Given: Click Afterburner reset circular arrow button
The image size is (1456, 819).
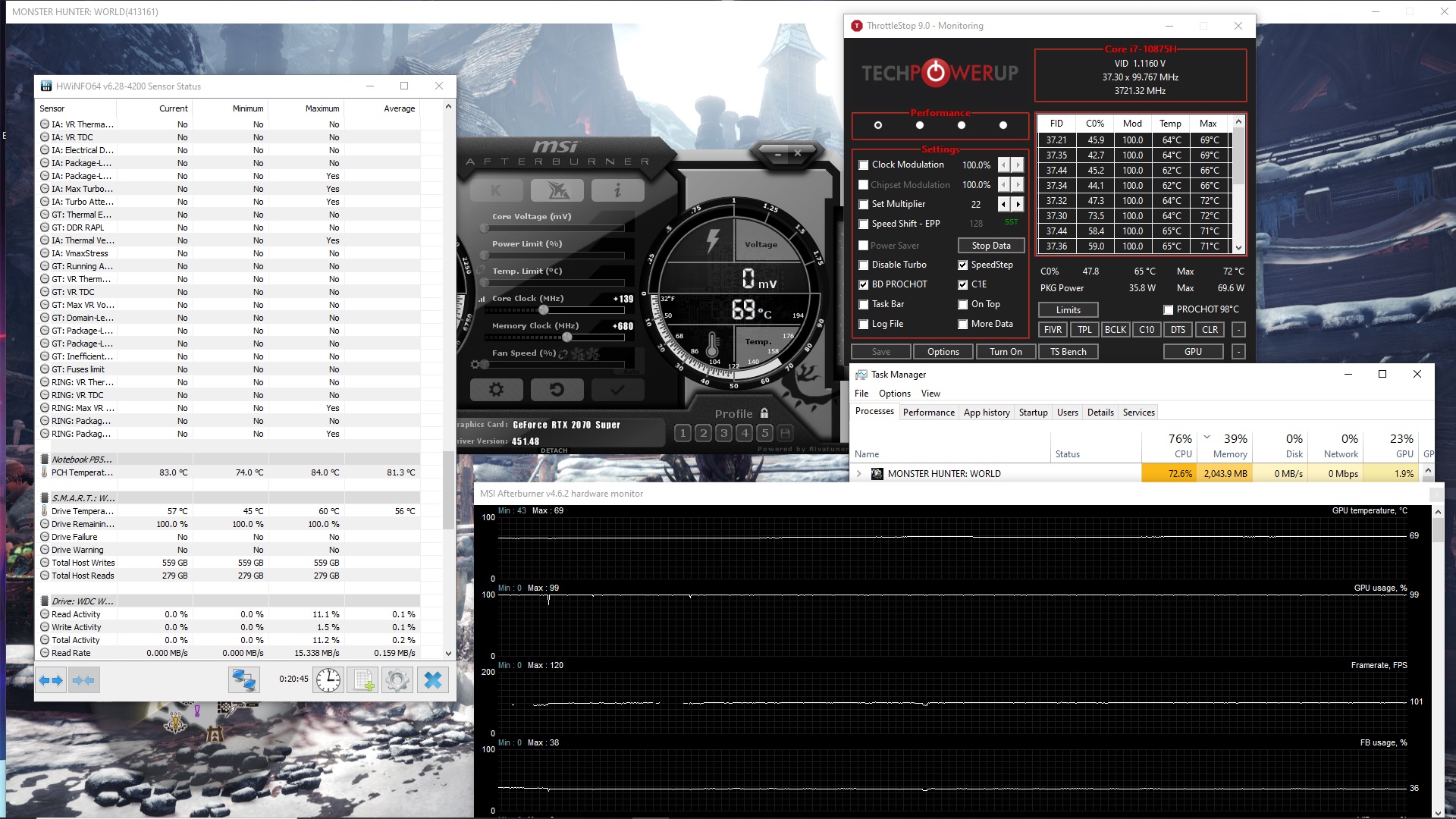Looking at the screenshot, I should click(557, 390).
